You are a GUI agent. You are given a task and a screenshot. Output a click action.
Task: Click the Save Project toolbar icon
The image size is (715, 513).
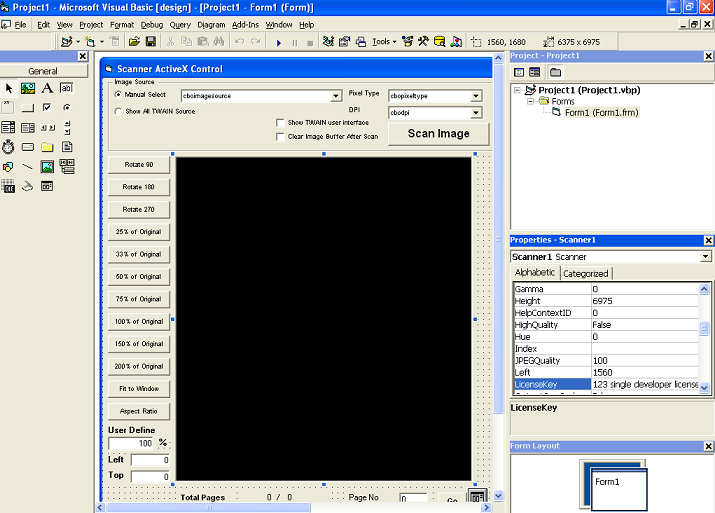[150, 42]
